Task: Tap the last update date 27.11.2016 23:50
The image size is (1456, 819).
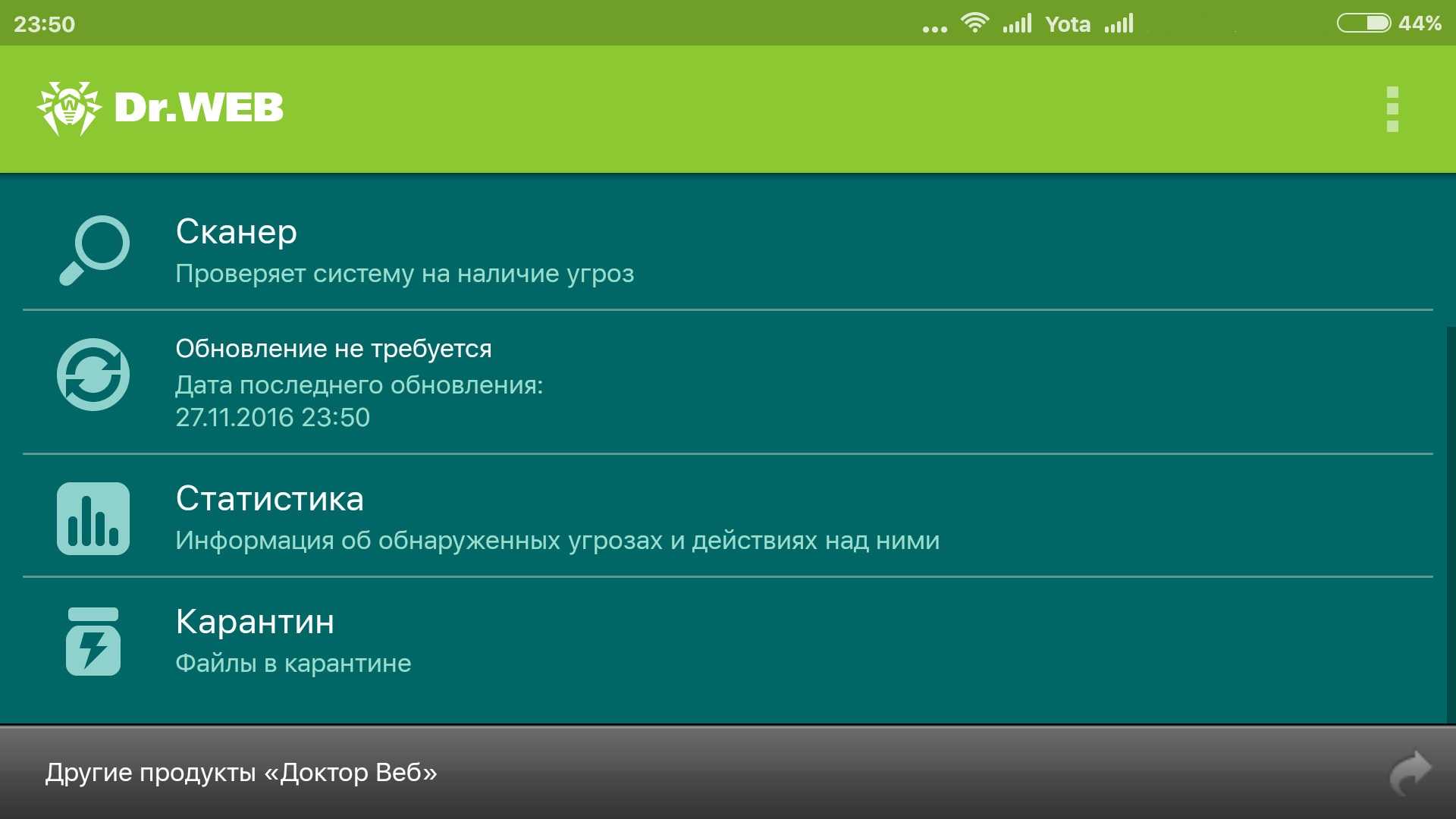Action: click(x=272, y=418)
